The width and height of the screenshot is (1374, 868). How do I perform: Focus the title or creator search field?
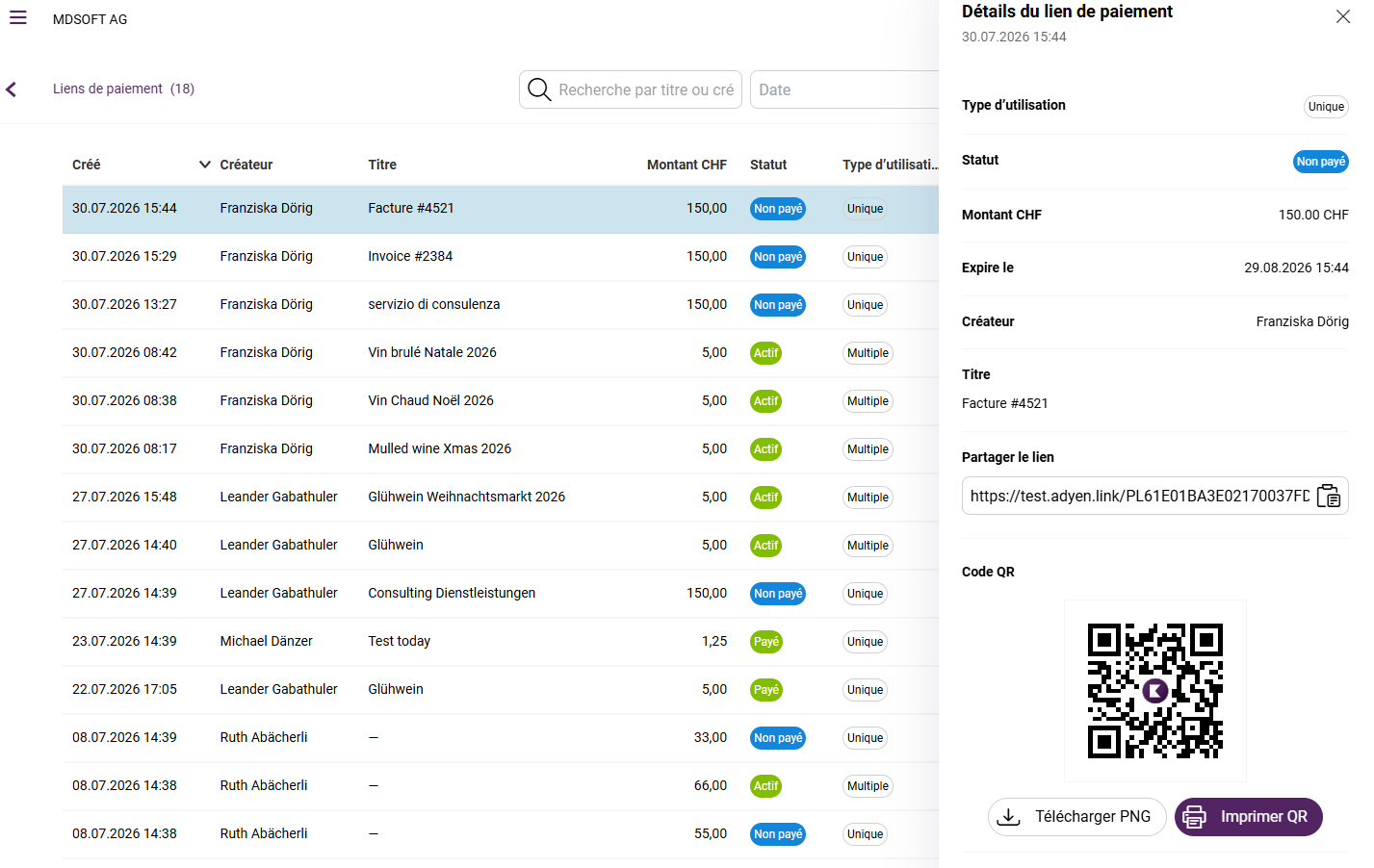coord(631,89)
